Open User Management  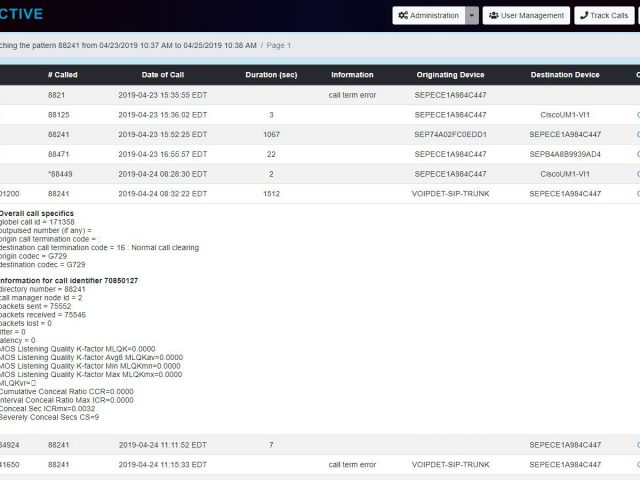pos(526,16)
